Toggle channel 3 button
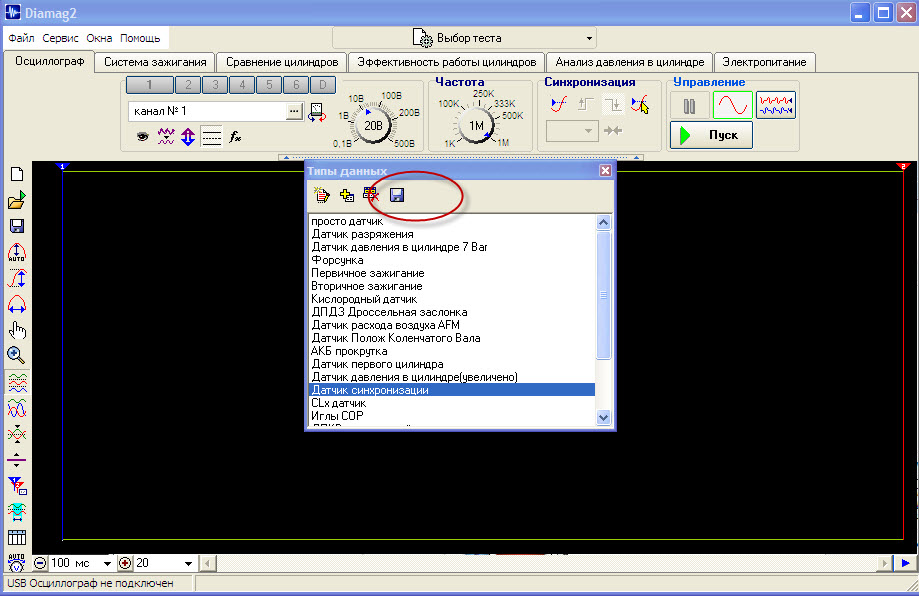919x596 pixels. pyautogui.click(x=215, y=85)
